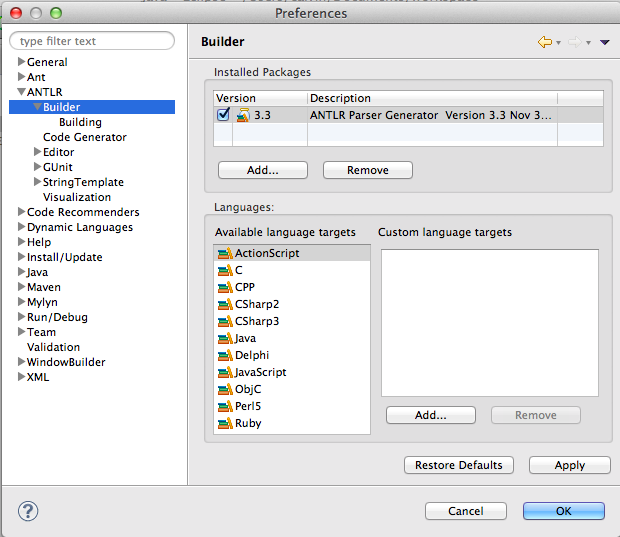Viewport: 620px width, 537px height.
Task: Click the C language target icon
Action: pyautogui.click(x=225, y=270)
